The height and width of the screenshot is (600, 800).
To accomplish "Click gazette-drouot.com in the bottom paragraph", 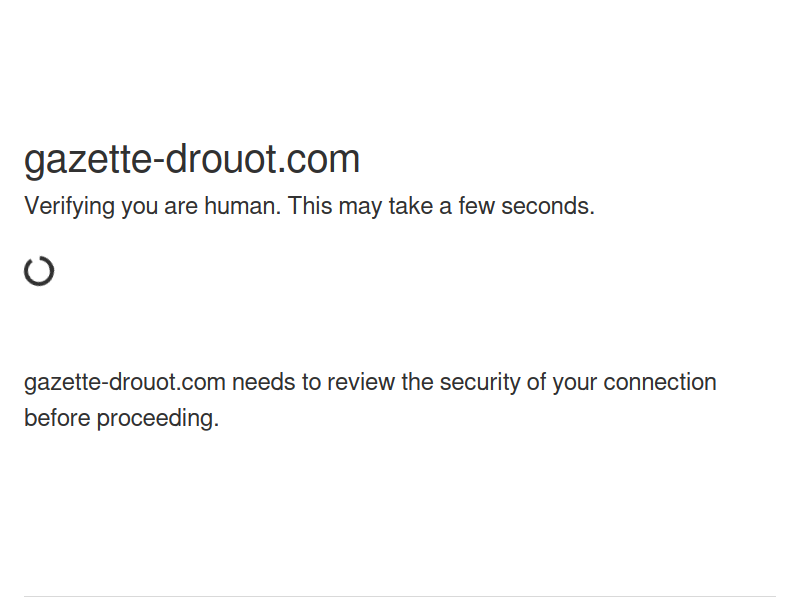I will 124,382.
